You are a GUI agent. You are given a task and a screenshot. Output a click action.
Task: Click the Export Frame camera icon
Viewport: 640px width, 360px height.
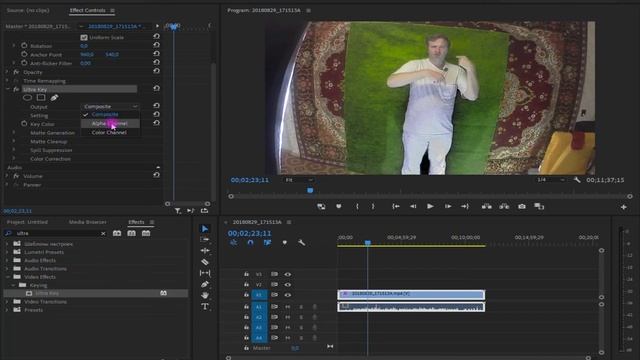tap(522, 207)
